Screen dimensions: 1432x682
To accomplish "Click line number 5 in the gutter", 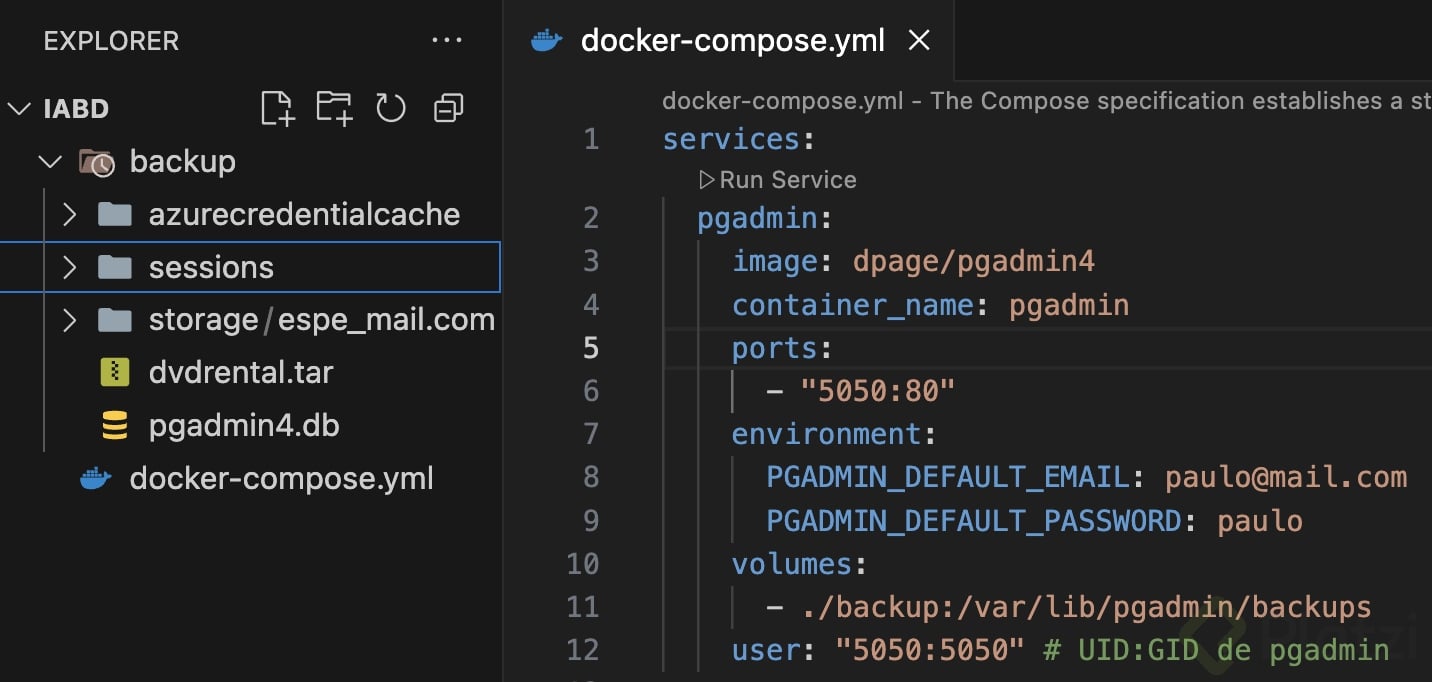I will 590,348.
